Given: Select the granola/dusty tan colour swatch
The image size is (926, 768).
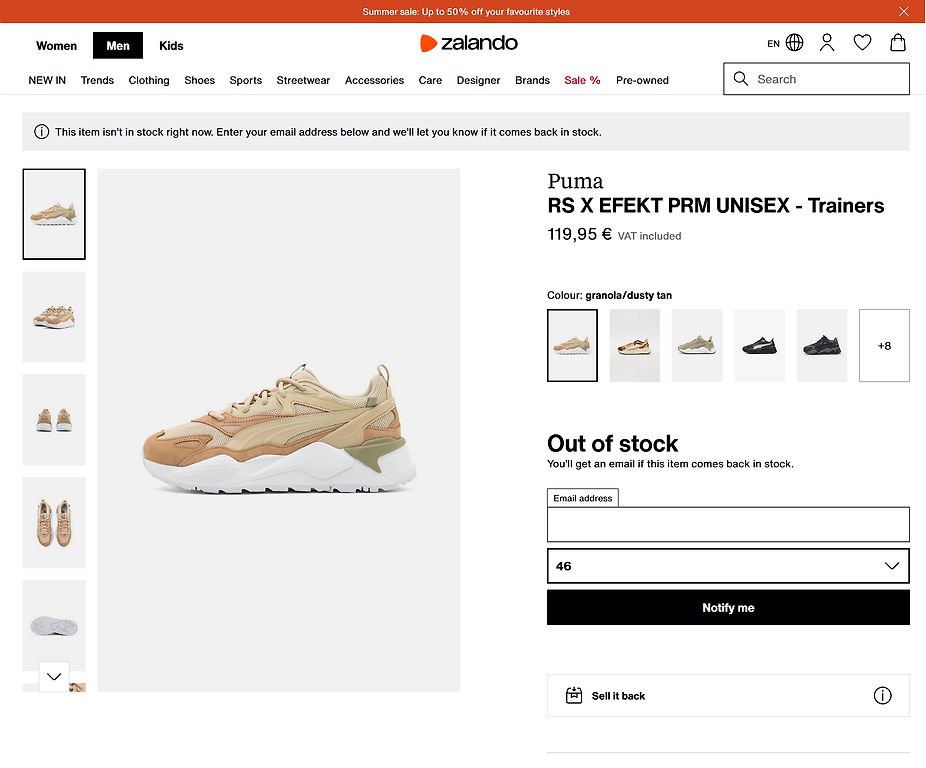Looking at the screenshot, I should 572,346.
